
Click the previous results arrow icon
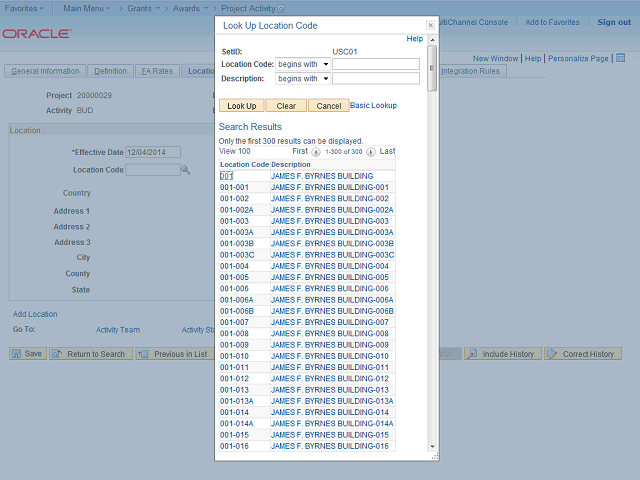point(315,152)
